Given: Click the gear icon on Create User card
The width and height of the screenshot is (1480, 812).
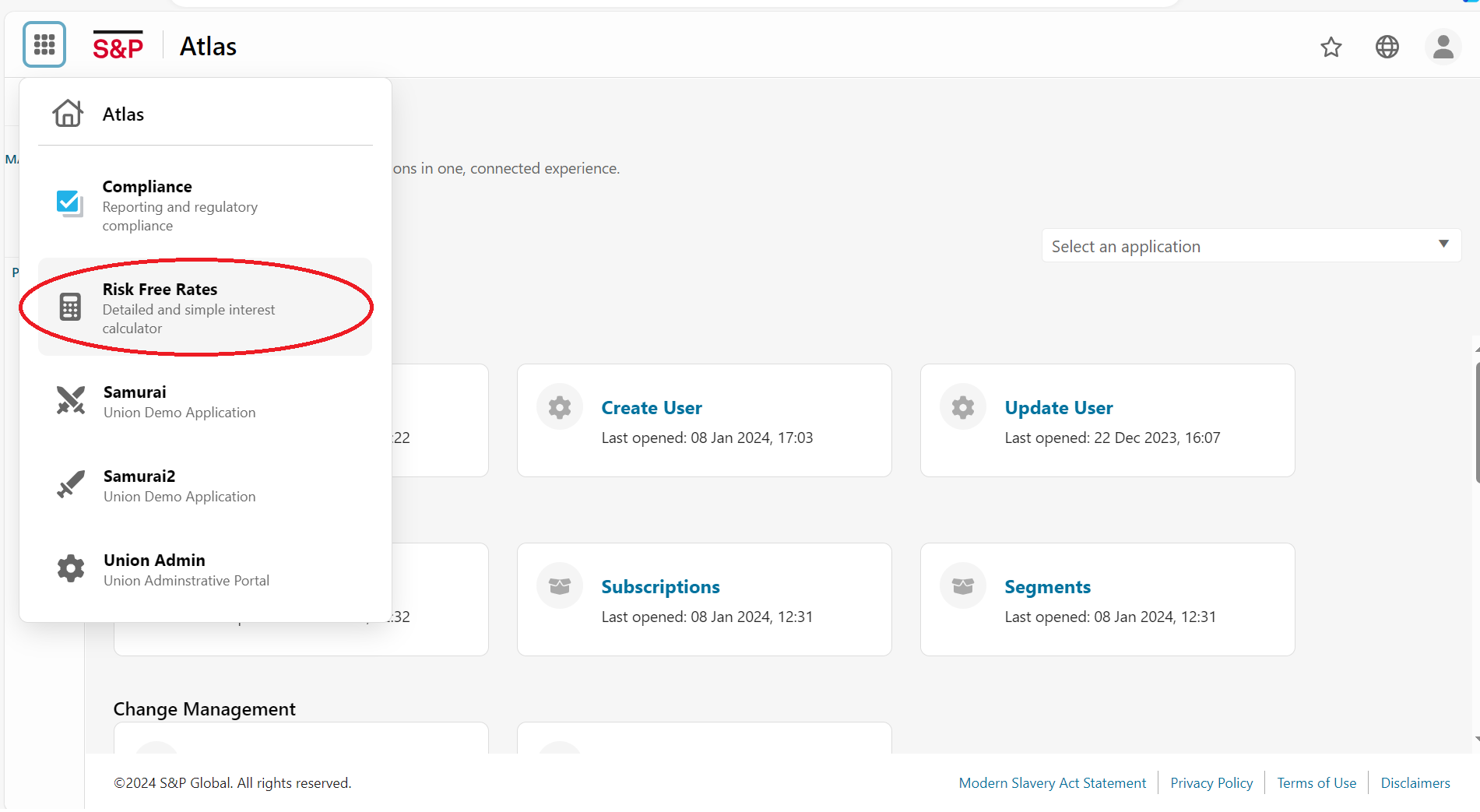Looking at the screenshot, I should [x=560, y=407].
